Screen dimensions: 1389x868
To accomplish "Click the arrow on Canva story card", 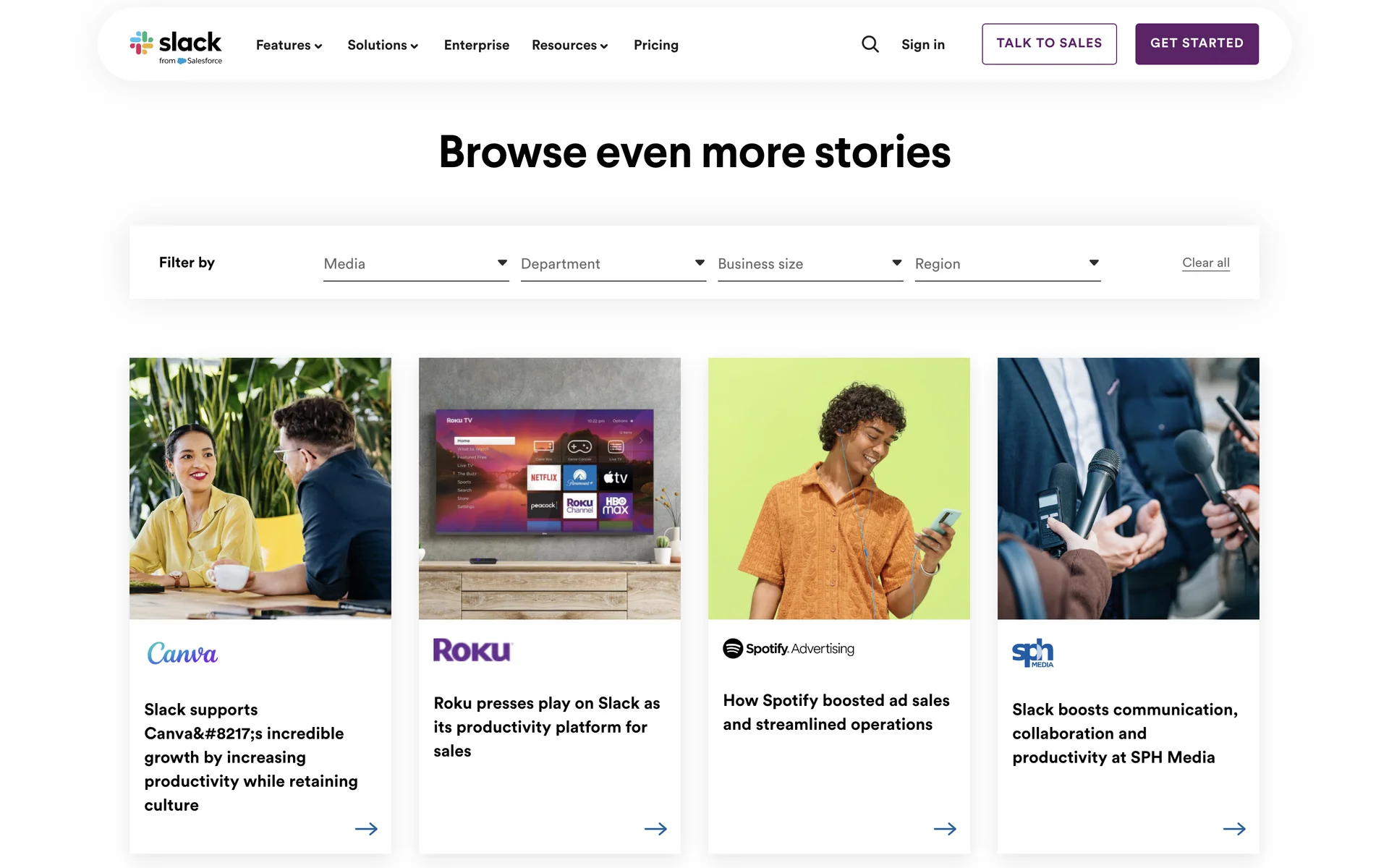I will [366, 829].
